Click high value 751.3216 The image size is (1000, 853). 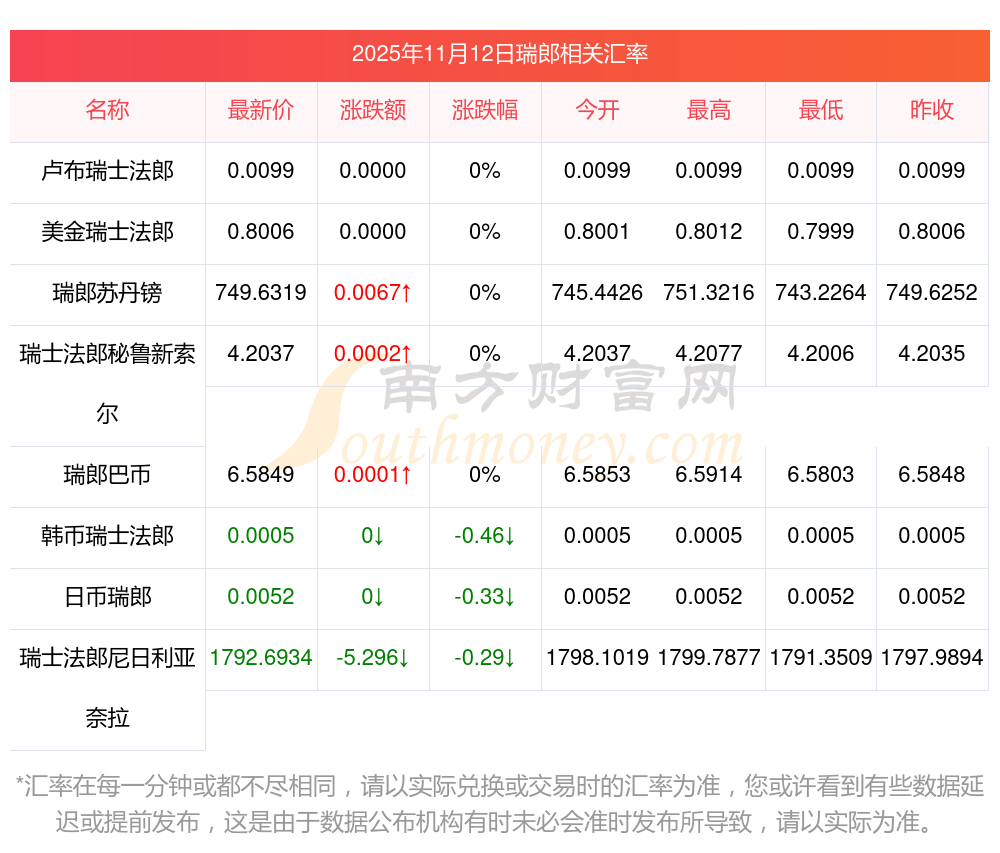709,293
